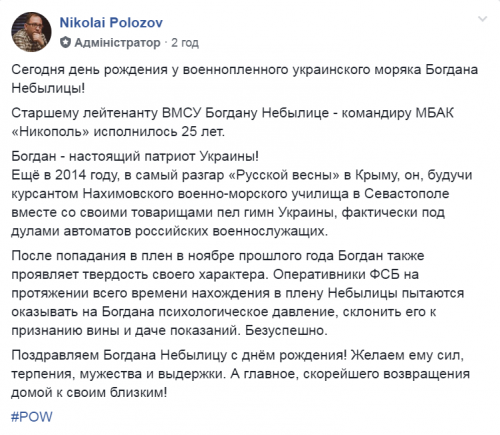The image size is (500, 435).
Task: Click the abbreviation ВМСУ in the post
Action: pos(182,113)
